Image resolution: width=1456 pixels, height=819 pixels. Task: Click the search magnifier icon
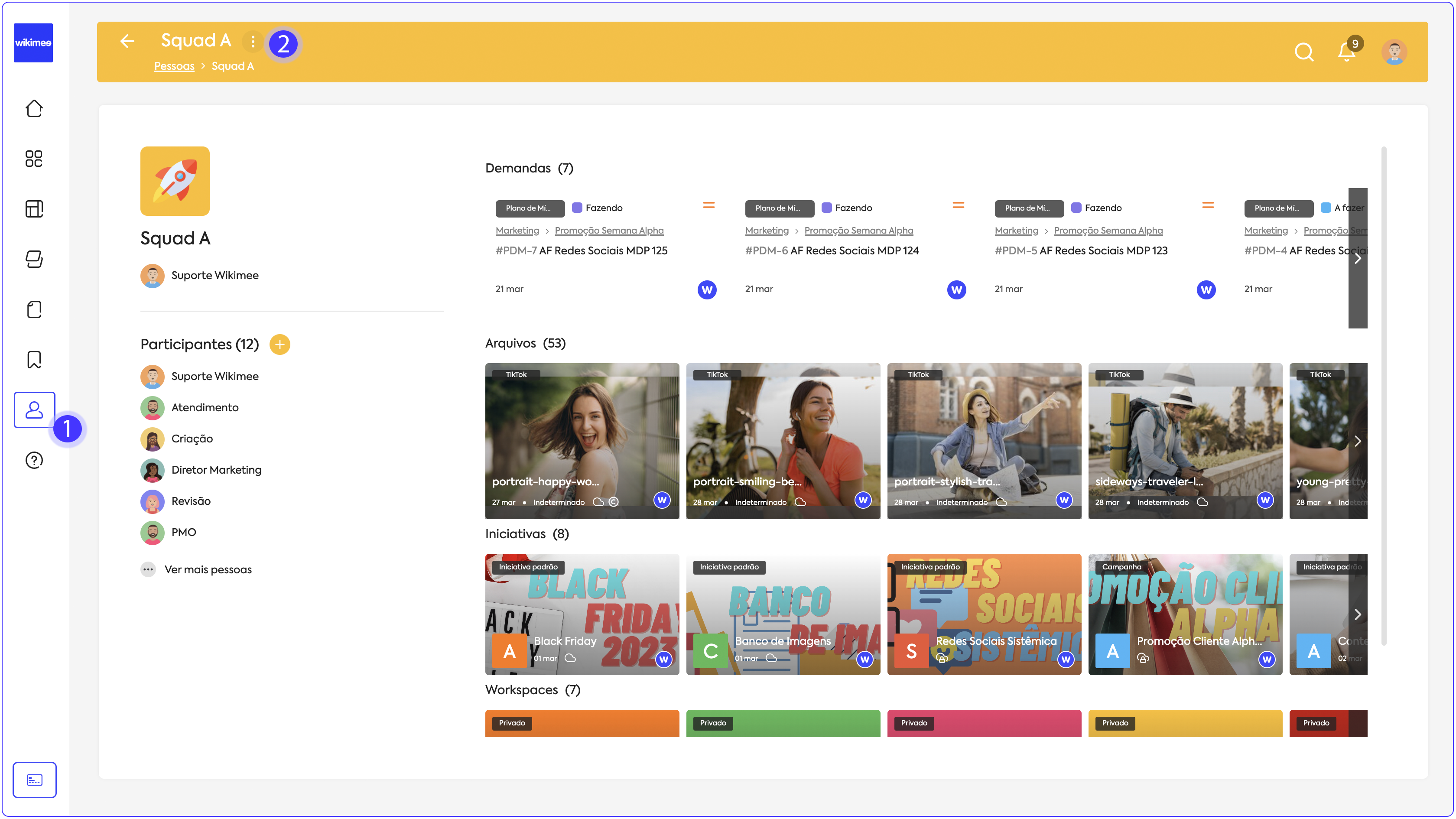pyautogui.click(x=1303, y=52)
